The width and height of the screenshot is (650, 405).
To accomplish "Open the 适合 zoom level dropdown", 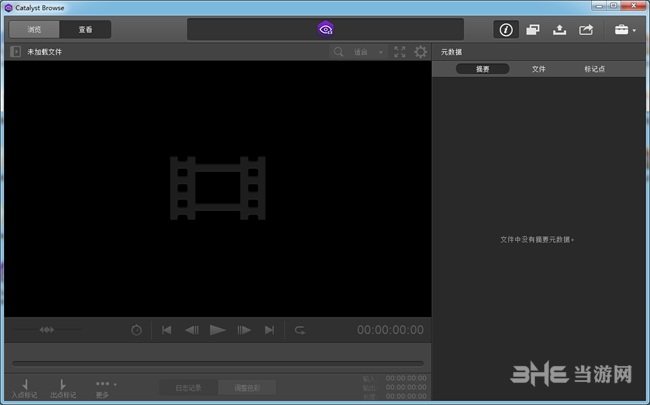I will (368, 52).
